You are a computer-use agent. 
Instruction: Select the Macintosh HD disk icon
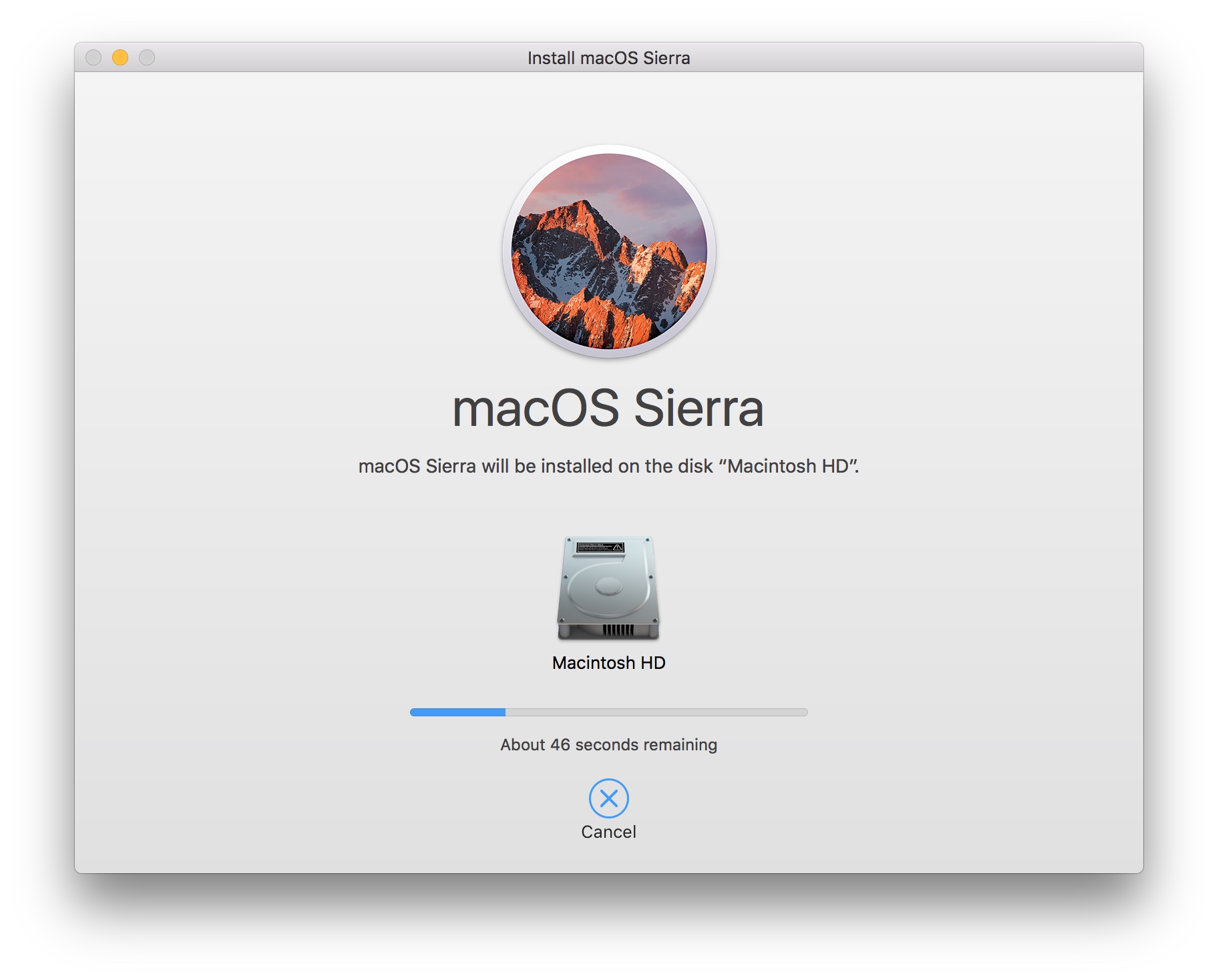608,588
